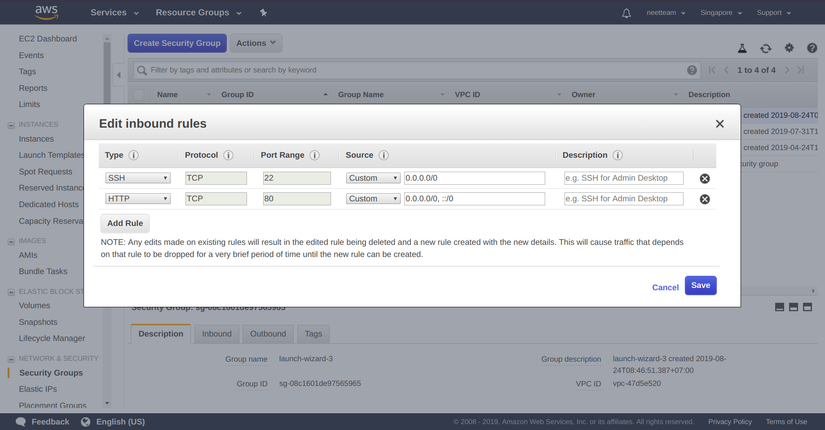Collapse the INSTANCES sidebar section
This screenshot has width=825, height=430.
pyautogui.click(x=11, y=125)
